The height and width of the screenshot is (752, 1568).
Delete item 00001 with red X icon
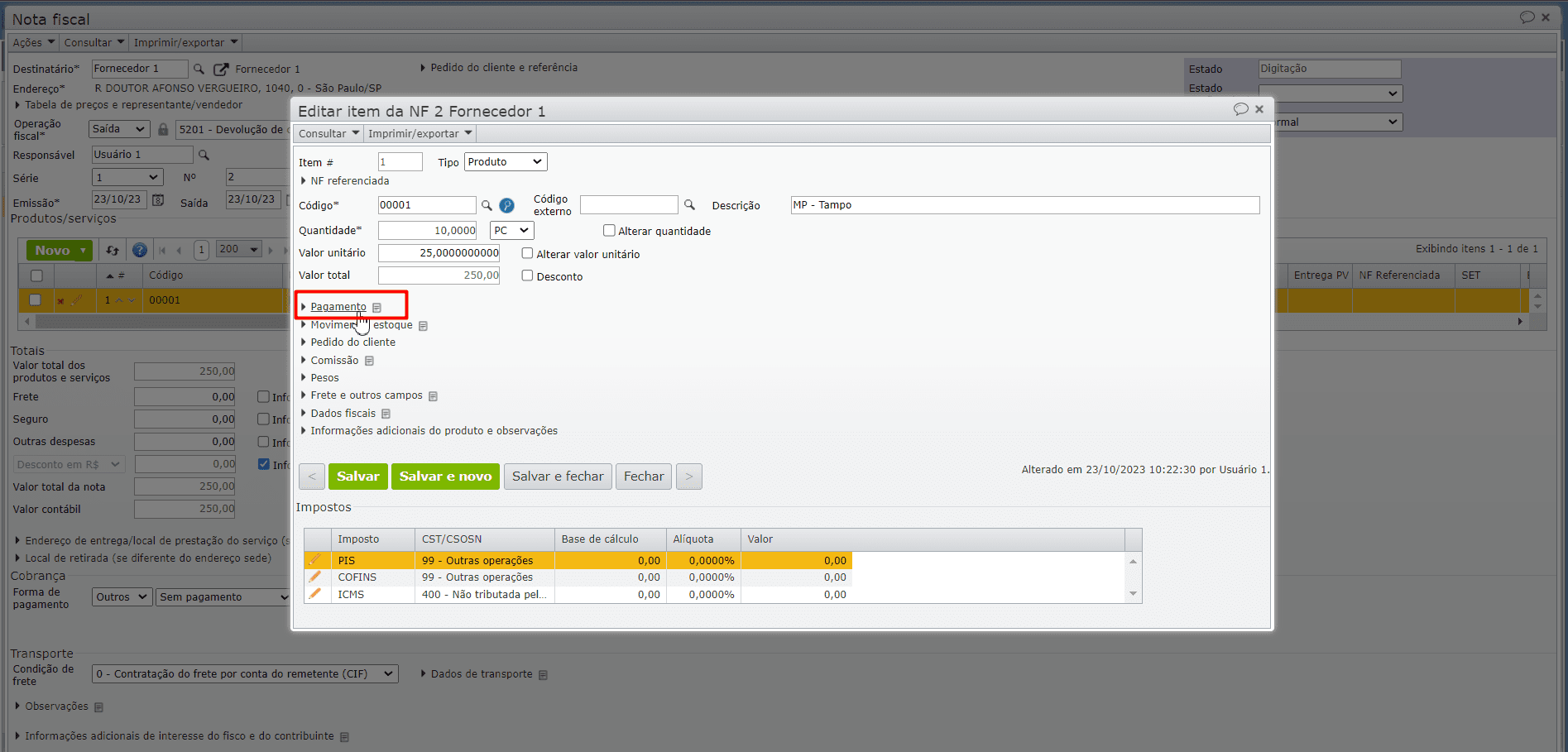60,301
